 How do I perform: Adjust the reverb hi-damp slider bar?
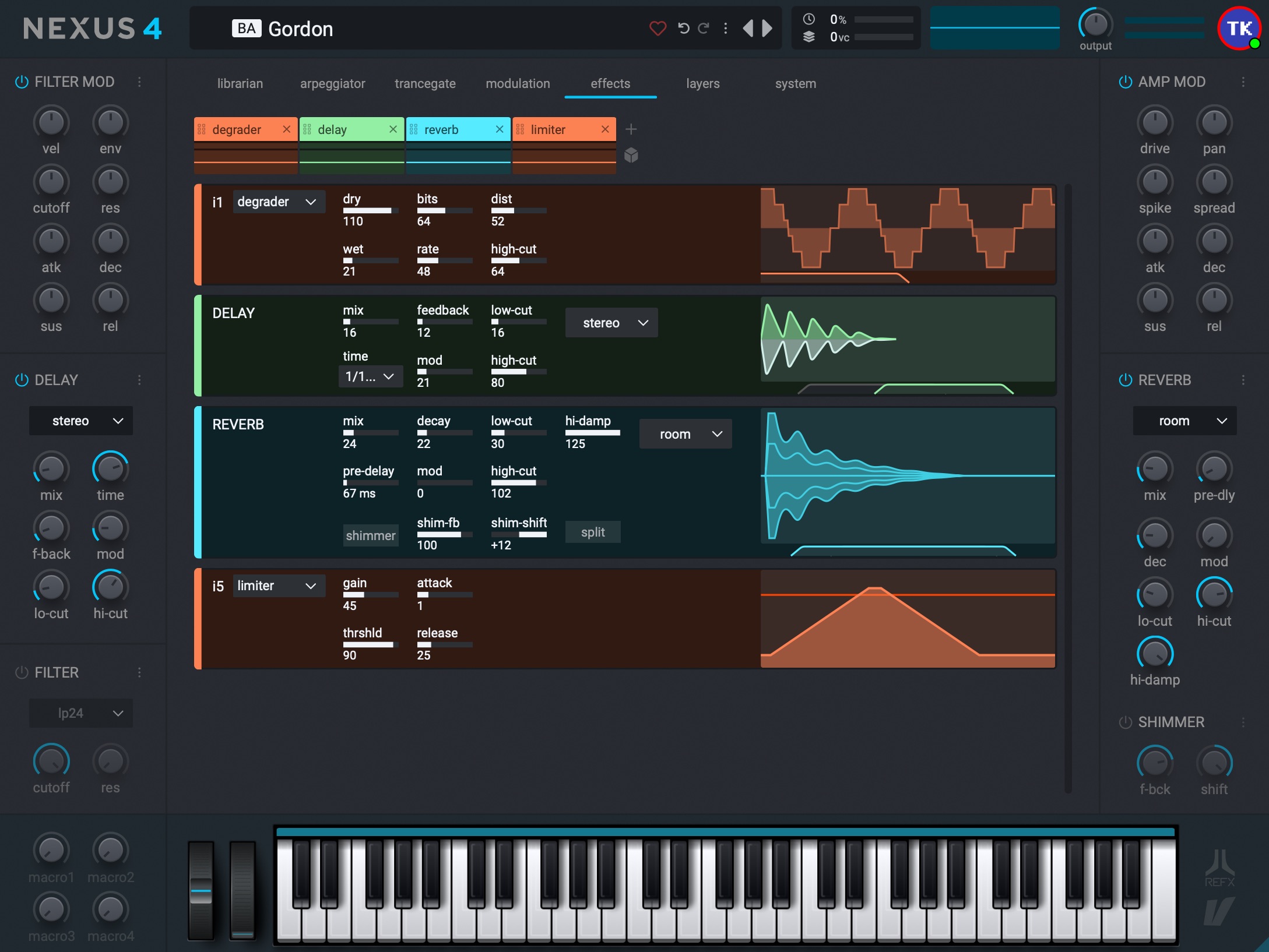point(593,433)
